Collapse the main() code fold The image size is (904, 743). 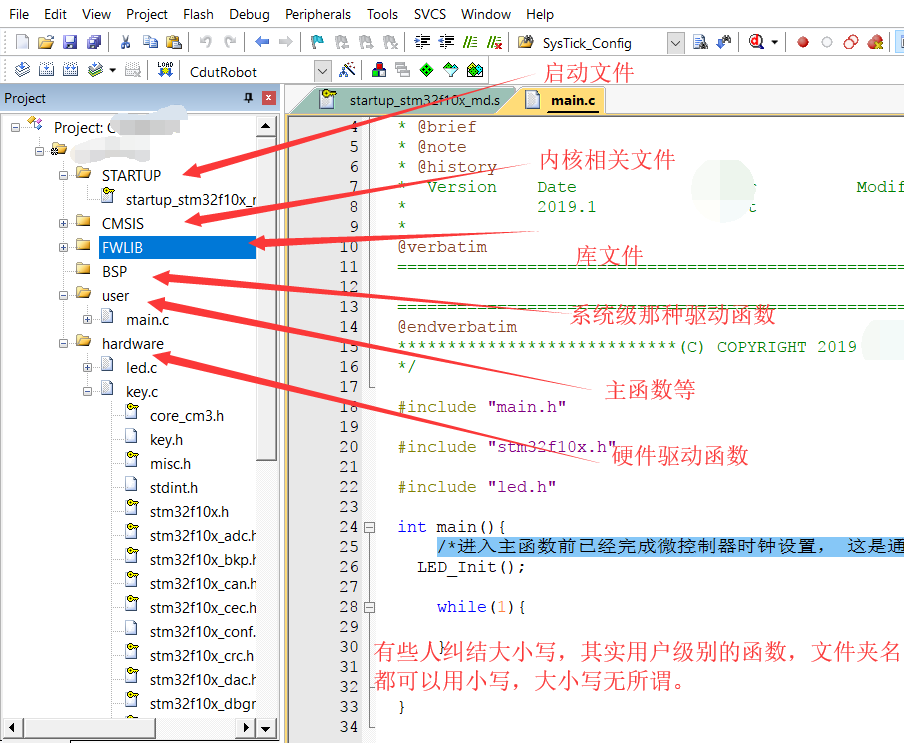[x=370, y=527]
